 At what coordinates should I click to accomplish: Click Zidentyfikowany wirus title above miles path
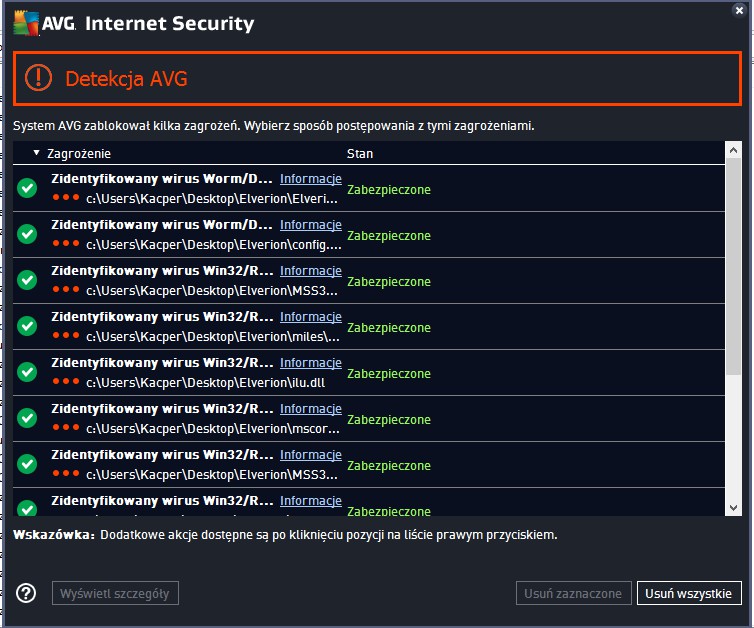[x=162, y=316]
